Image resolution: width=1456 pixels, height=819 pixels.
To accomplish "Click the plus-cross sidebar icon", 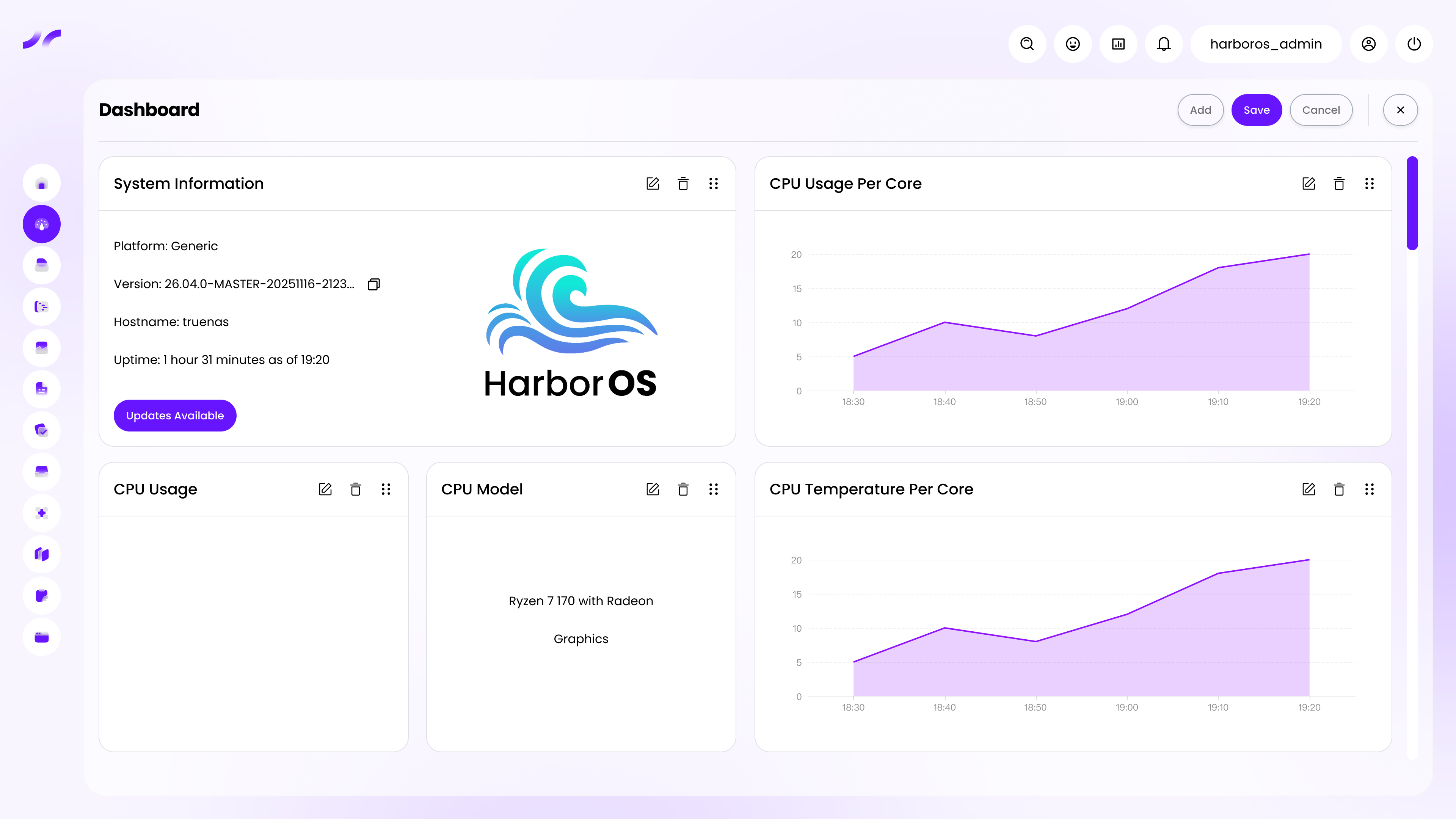I will coord(41,513).
